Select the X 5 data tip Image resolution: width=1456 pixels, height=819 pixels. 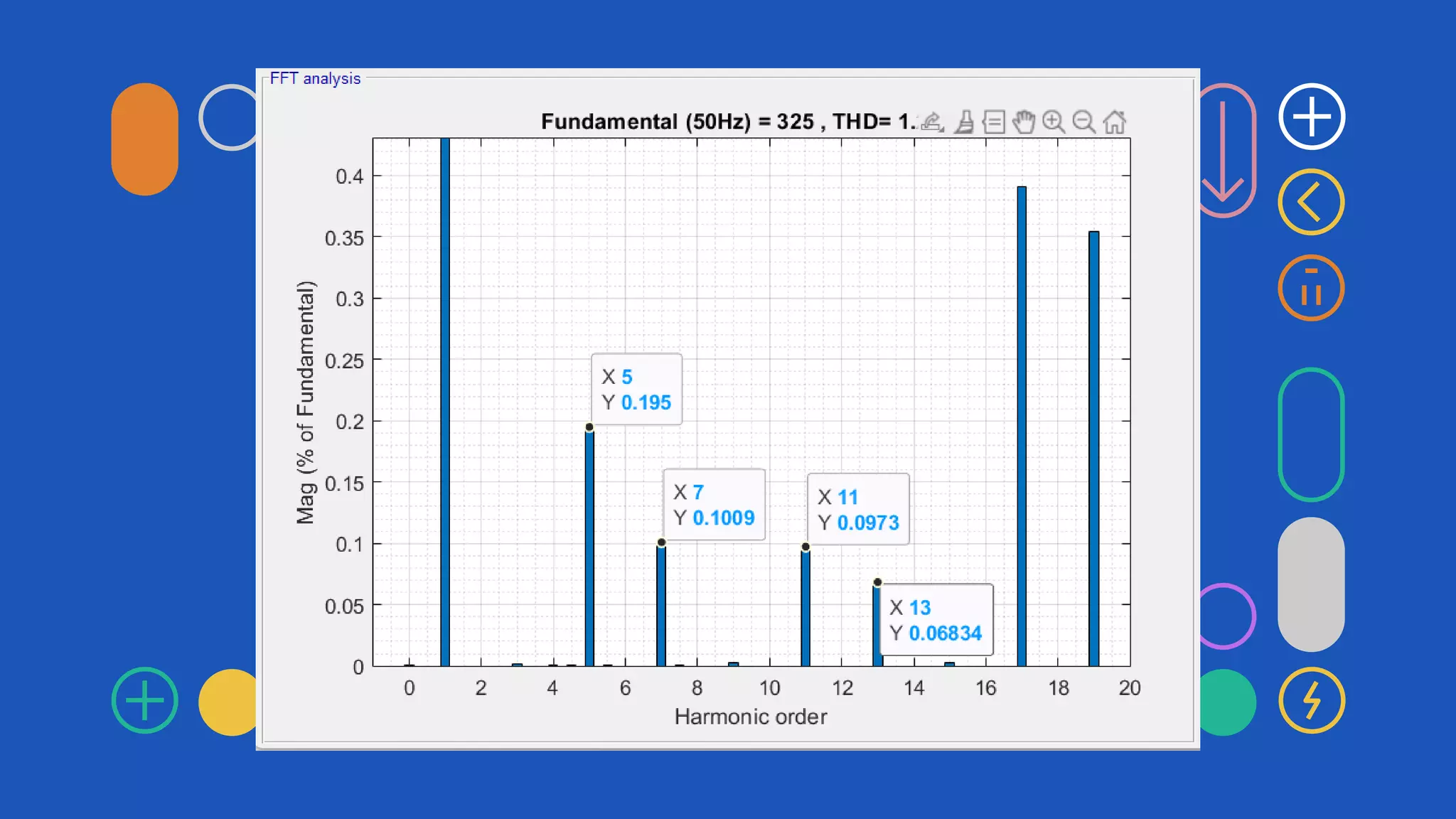pyautogui.click(x=636, y=390)
